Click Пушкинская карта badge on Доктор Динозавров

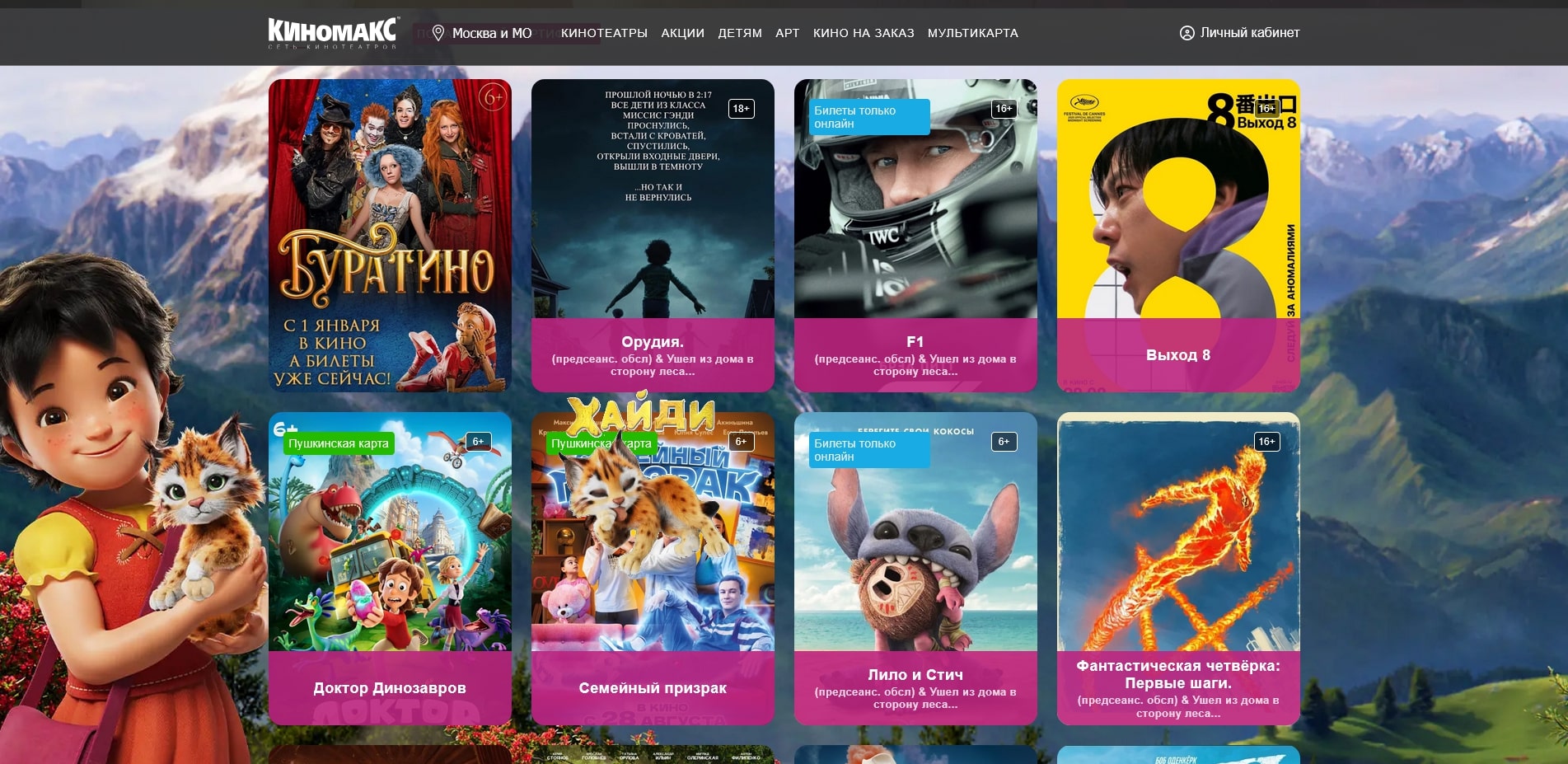(338, 443)
